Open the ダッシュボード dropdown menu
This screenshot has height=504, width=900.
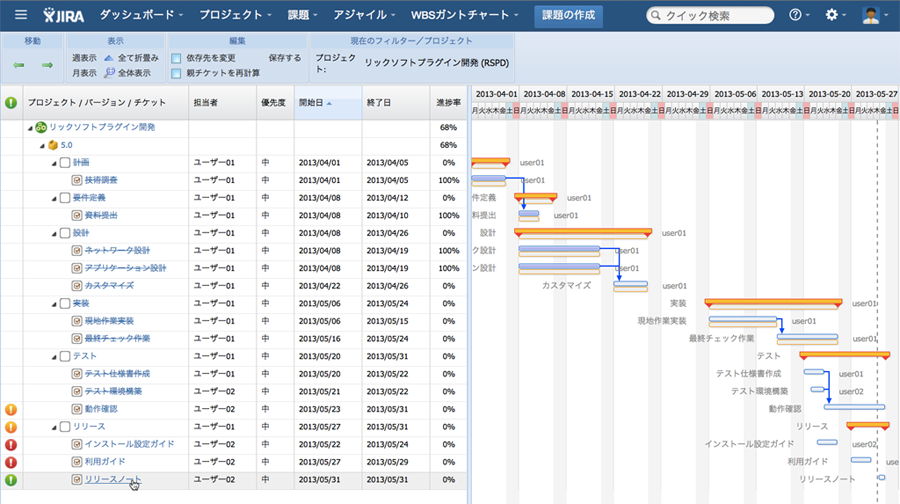[x=141, y=15]
